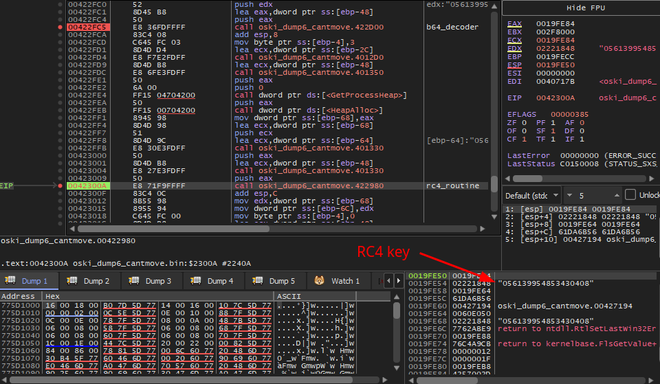660x384 pixels.
Task: Select the EIP register value 0042300A
Action: pyautogui.click(x=555, y=98)
